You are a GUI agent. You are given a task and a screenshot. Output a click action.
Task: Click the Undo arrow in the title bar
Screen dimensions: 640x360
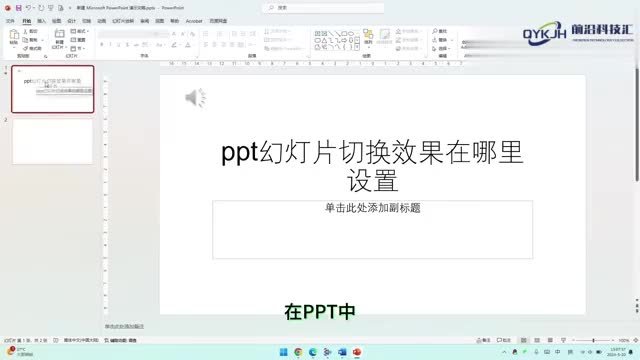click(28, 8)
